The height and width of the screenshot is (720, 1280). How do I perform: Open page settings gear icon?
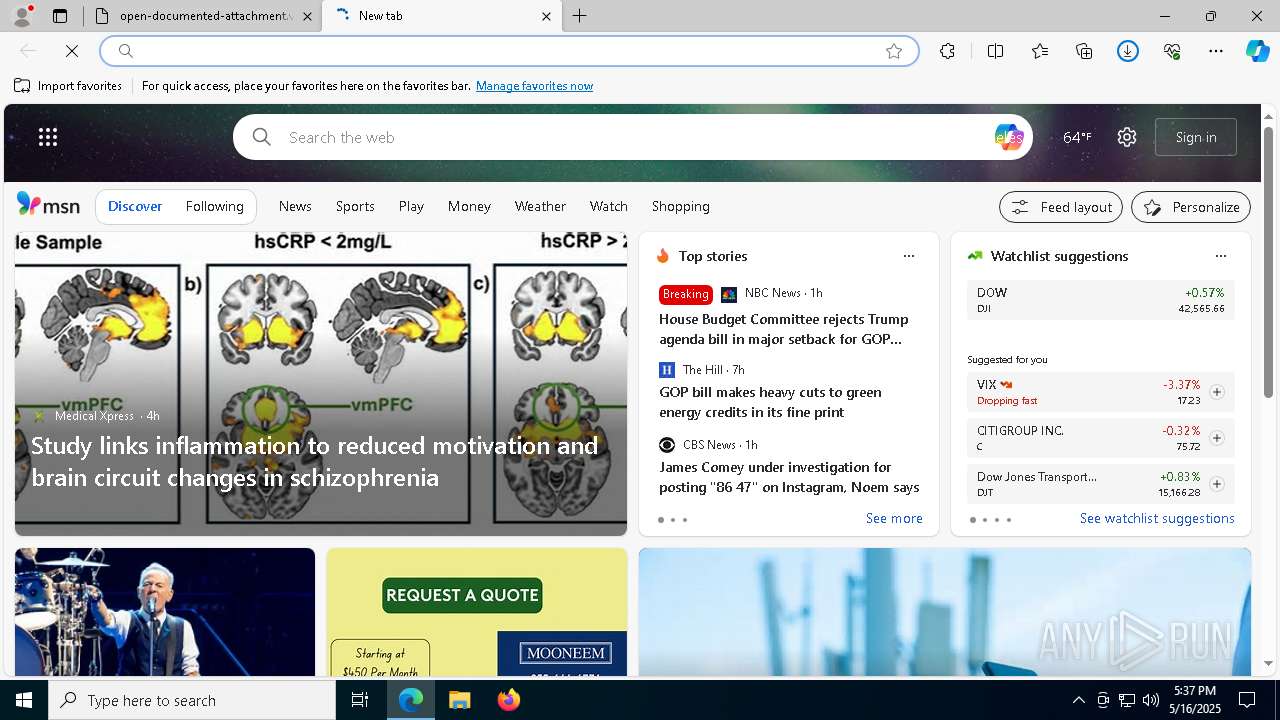pyautogui.click(x=1127, y=137)
